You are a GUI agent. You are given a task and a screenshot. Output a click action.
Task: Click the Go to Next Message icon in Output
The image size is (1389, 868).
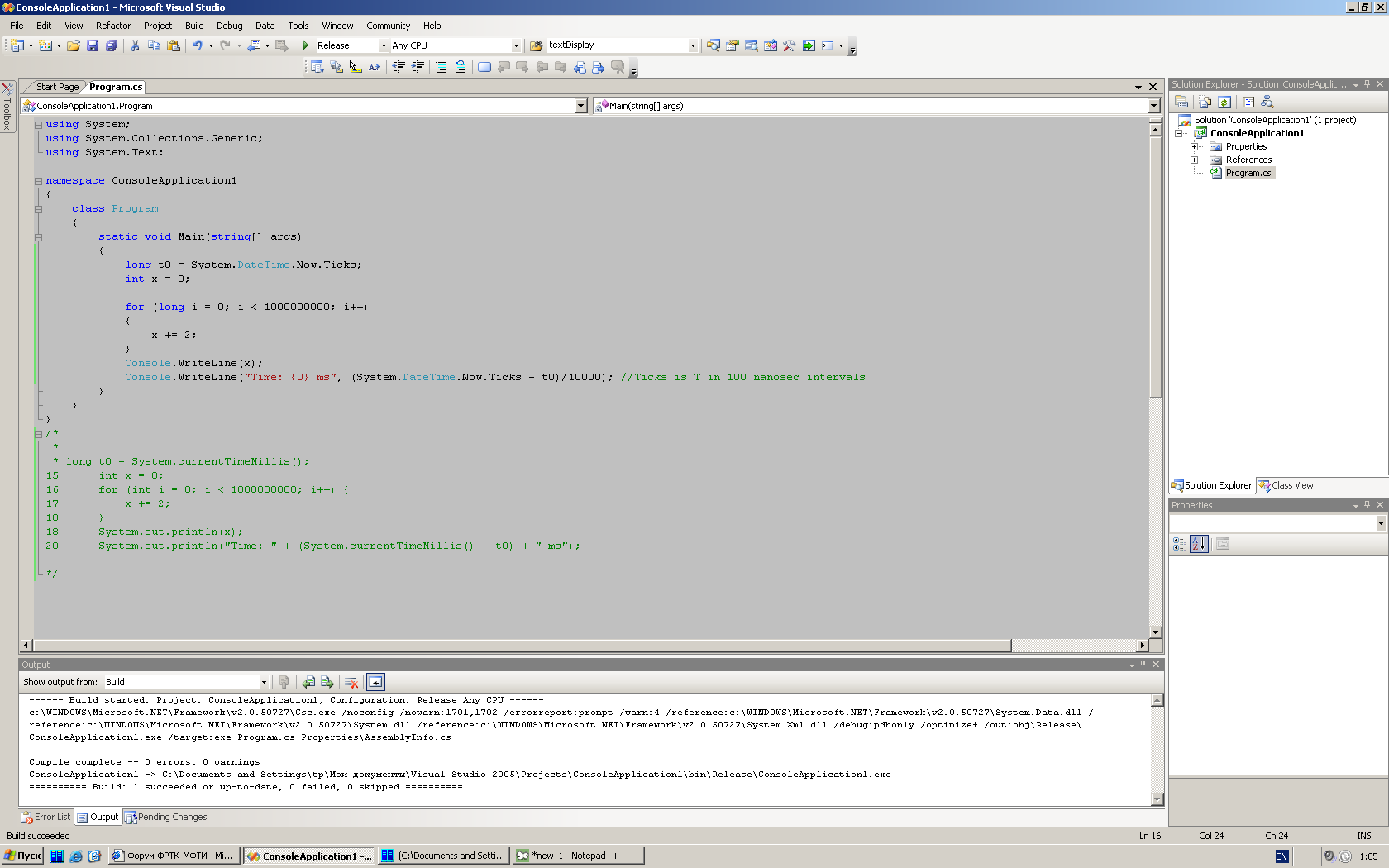(x=327, y=682)
